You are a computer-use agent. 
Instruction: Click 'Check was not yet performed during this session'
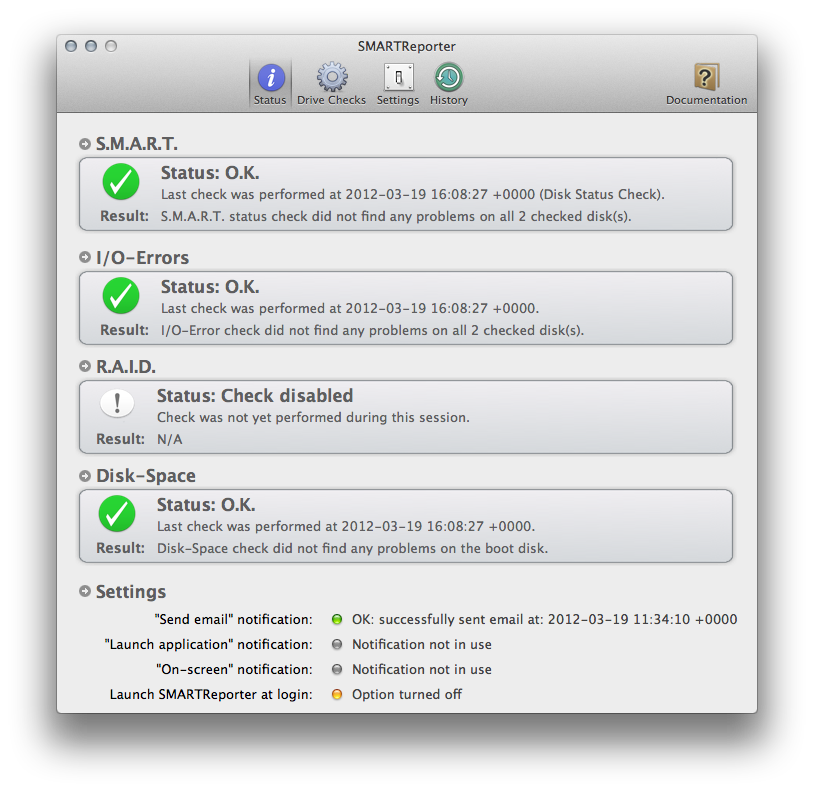313,418
